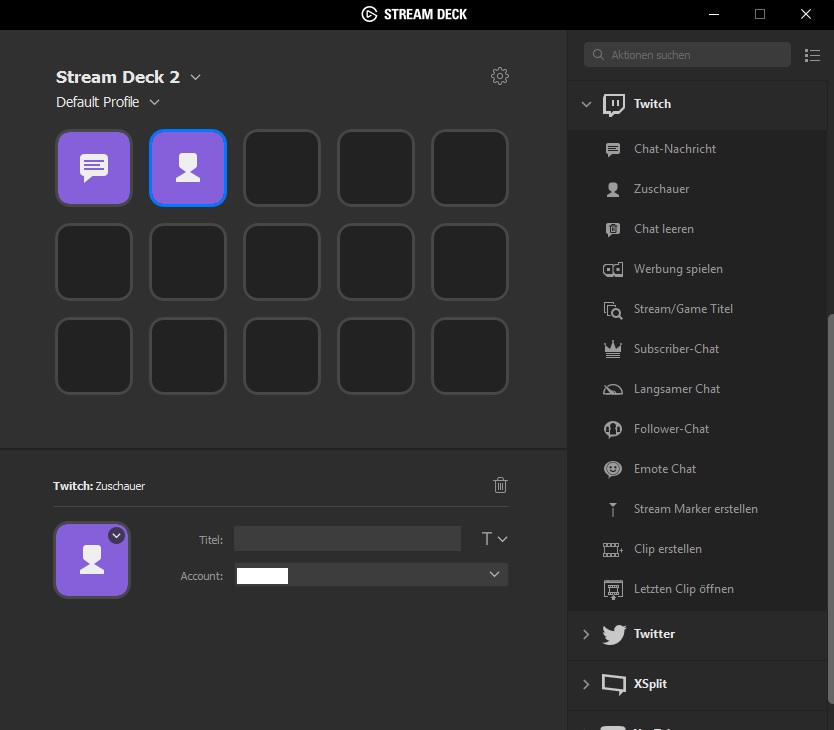Delete the Zuschauer action with trash icon
This screenshot has height=730, width=834.
(500, 485)
